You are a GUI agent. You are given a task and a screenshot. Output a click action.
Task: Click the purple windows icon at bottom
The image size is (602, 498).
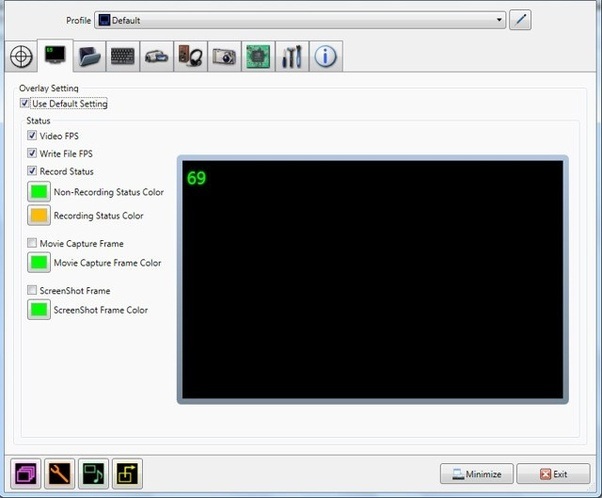coord(25,473)
